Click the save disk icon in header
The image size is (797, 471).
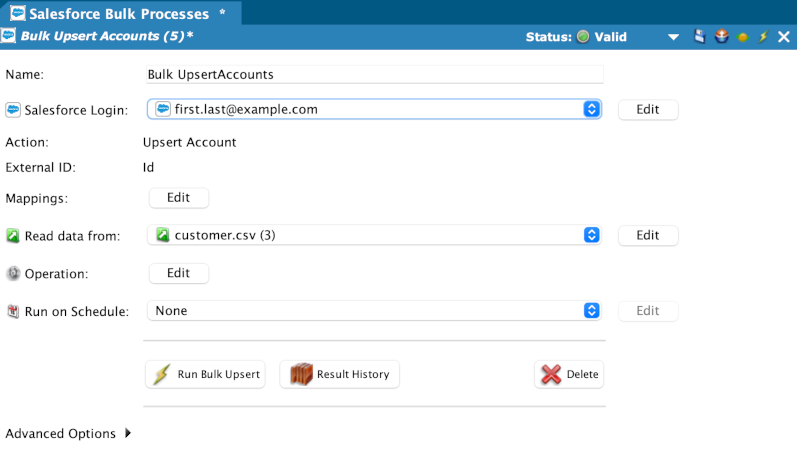701,37
